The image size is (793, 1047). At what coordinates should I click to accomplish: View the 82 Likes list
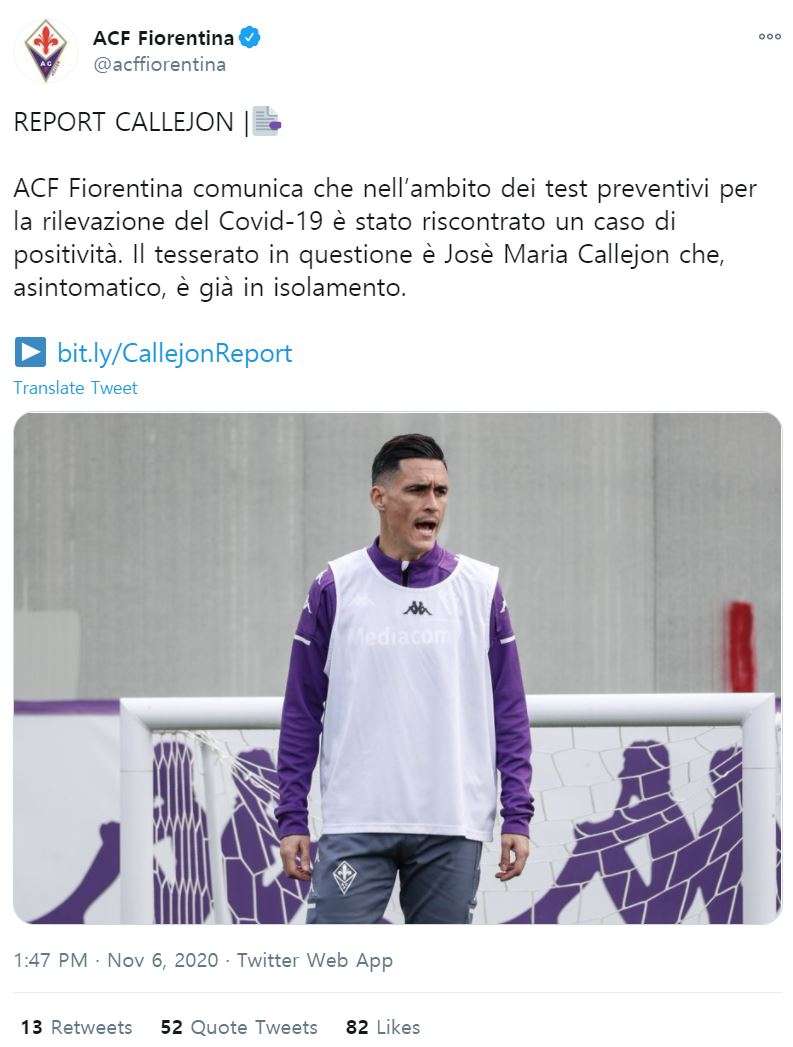pos(383,1027)
